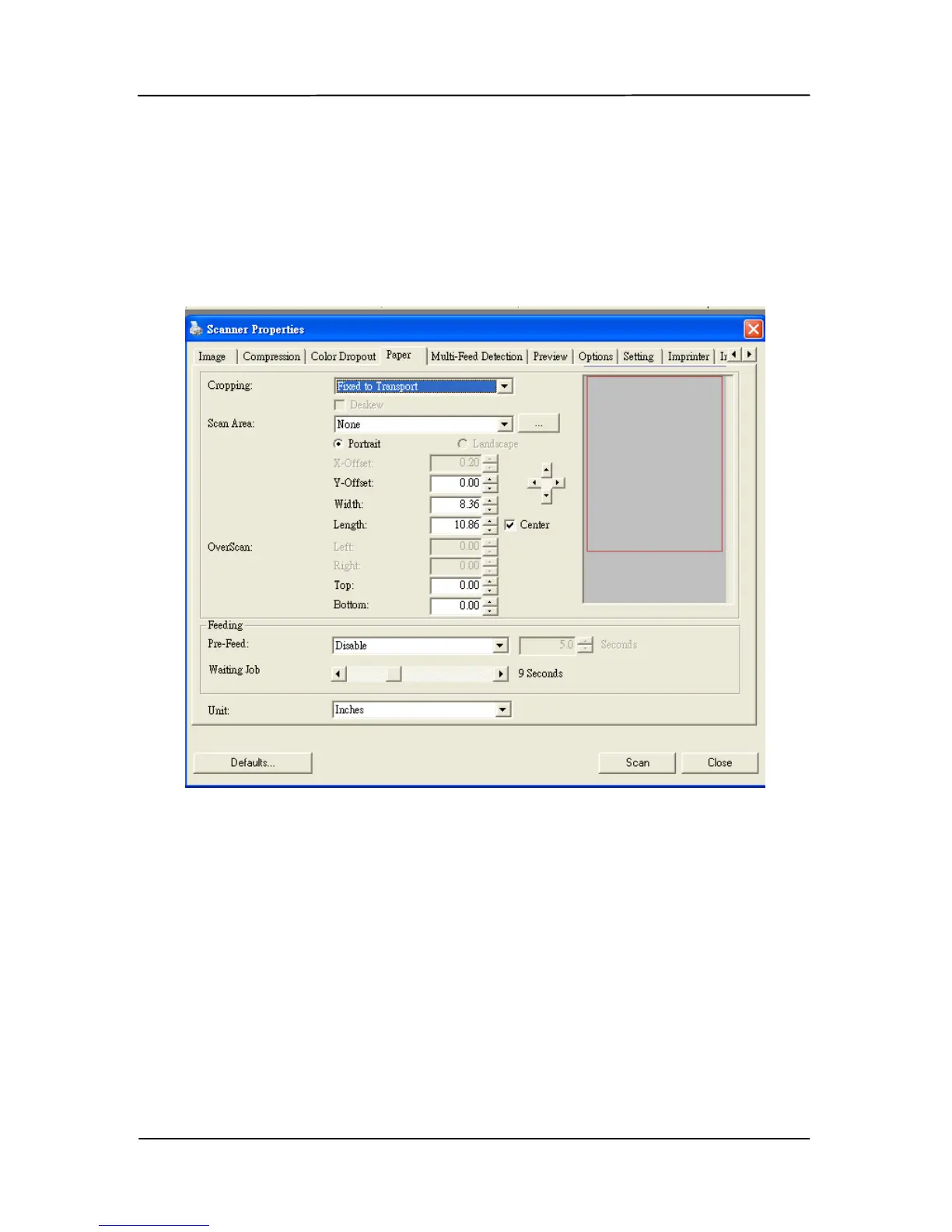
Task: Start scanning with the Scan button
Action: pos(637,762)
